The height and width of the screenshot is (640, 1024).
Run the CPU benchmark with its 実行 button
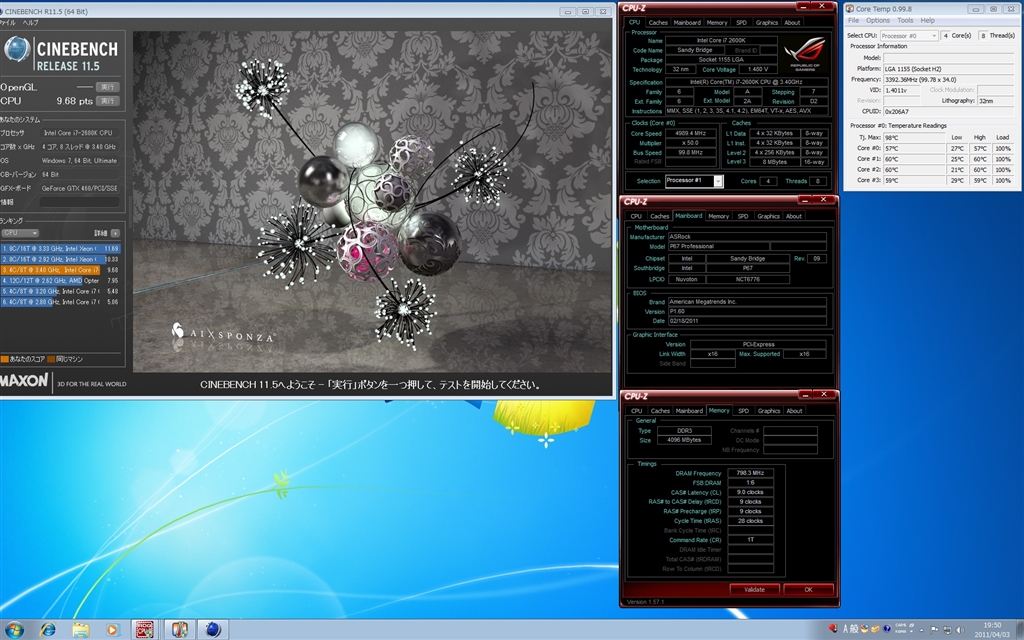coord(108,101)
